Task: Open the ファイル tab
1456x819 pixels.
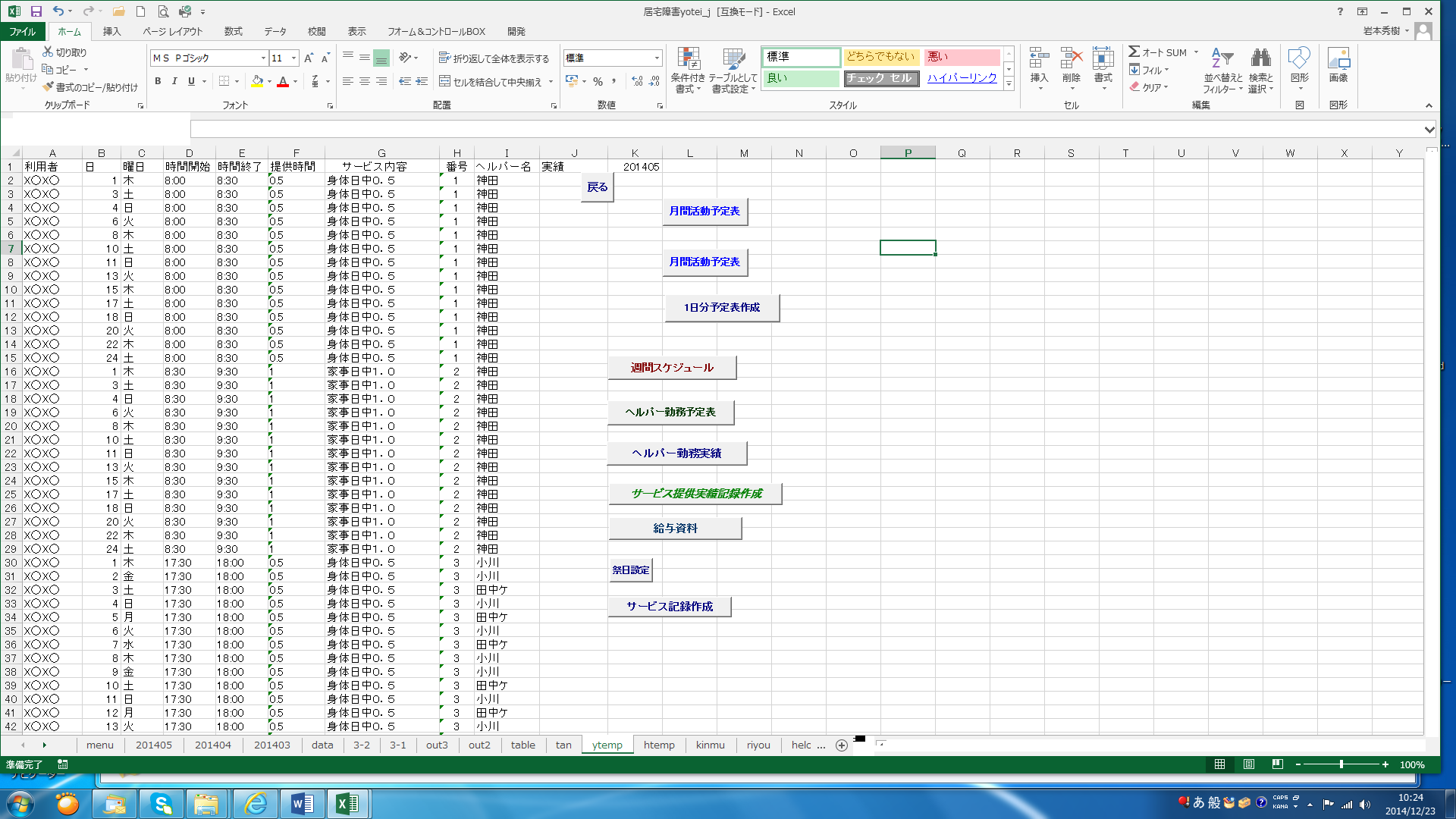Action: pos(22,31)
